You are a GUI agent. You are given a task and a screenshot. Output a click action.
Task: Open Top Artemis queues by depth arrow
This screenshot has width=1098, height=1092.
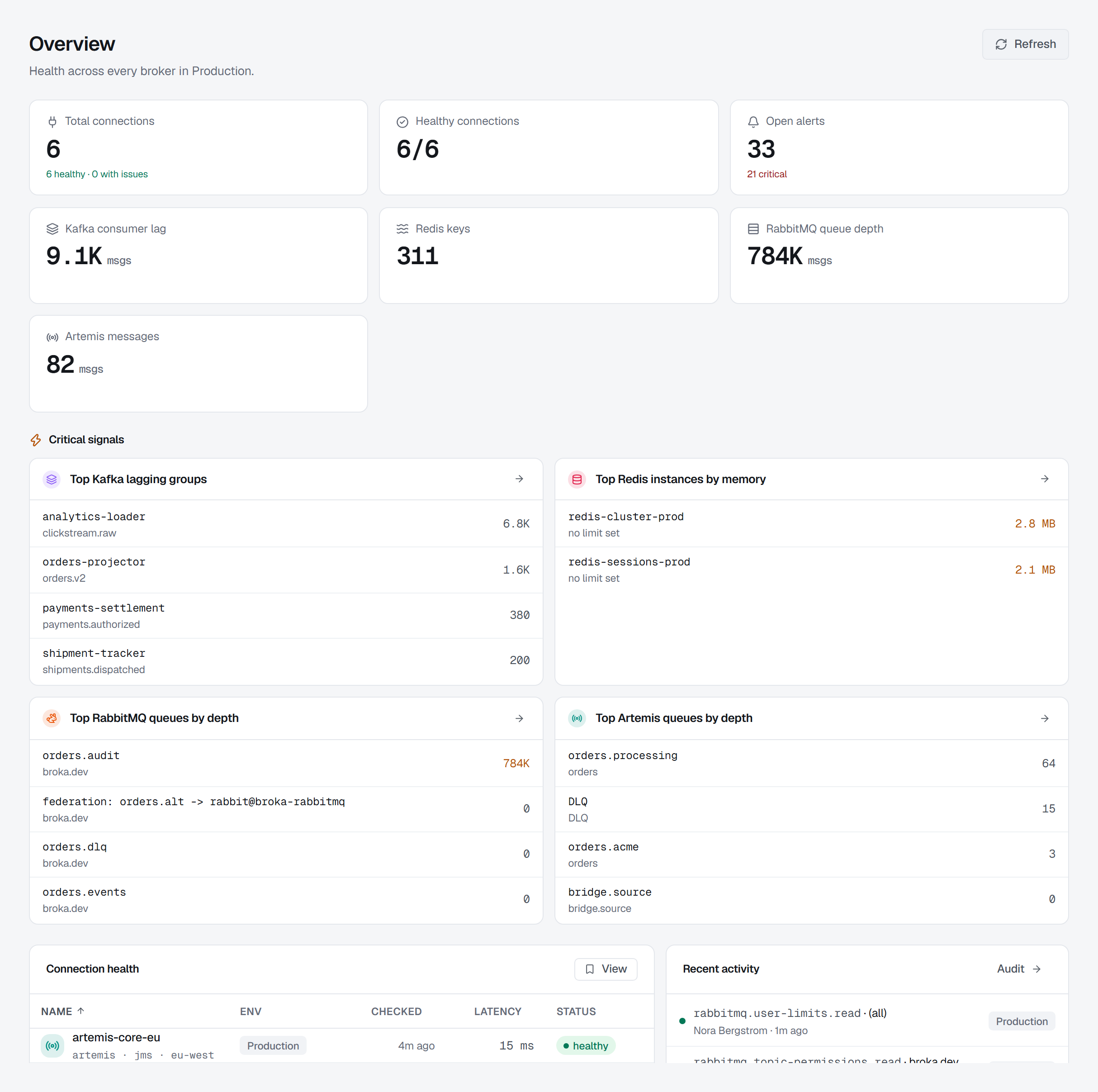coord(1045,718)
